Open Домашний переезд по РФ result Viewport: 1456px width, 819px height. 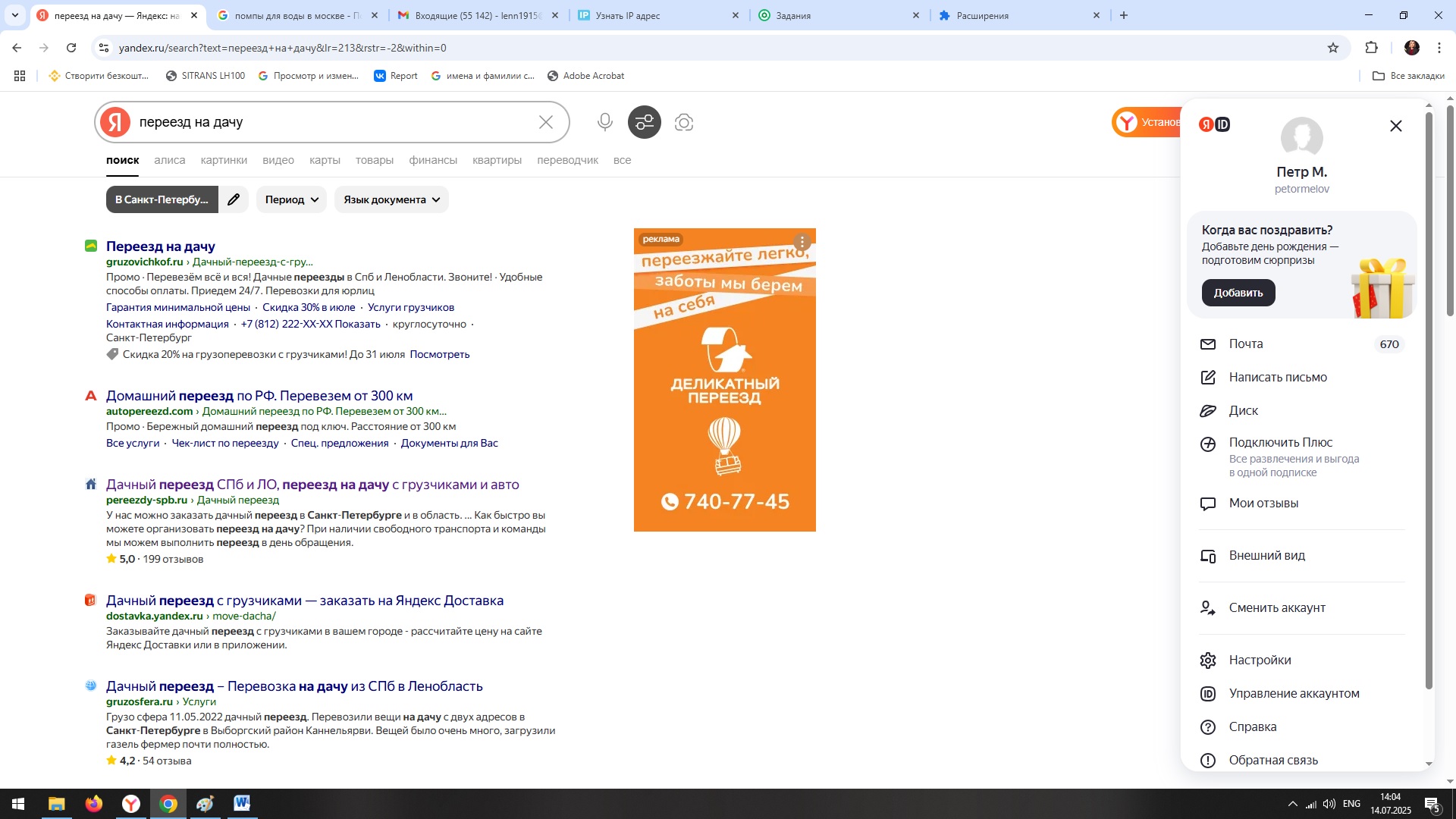259,396
